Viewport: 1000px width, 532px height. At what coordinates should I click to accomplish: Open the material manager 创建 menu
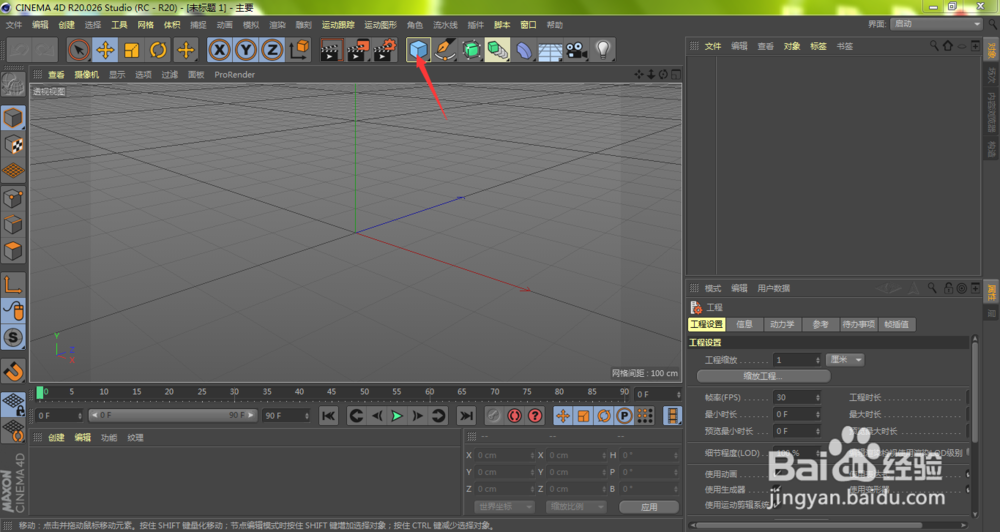tap(56, 438)
